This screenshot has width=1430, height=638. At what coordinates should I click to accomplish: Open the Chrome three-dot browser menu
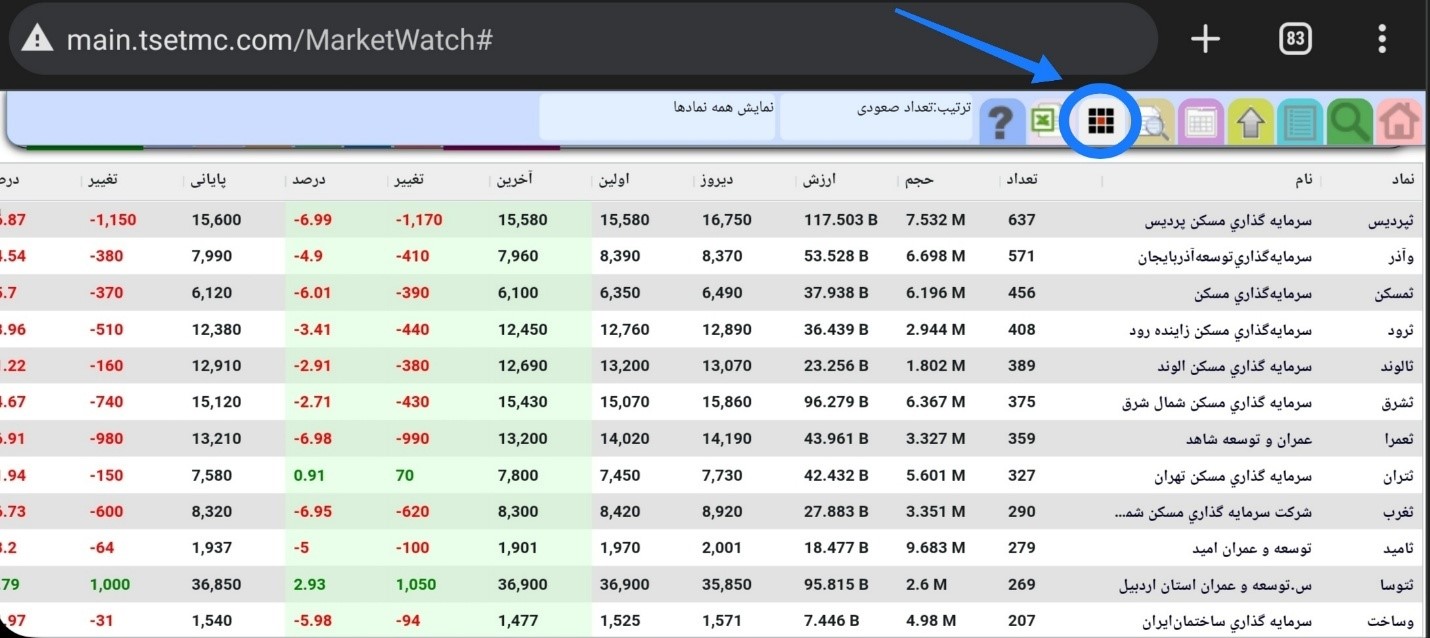point(1381,38)
